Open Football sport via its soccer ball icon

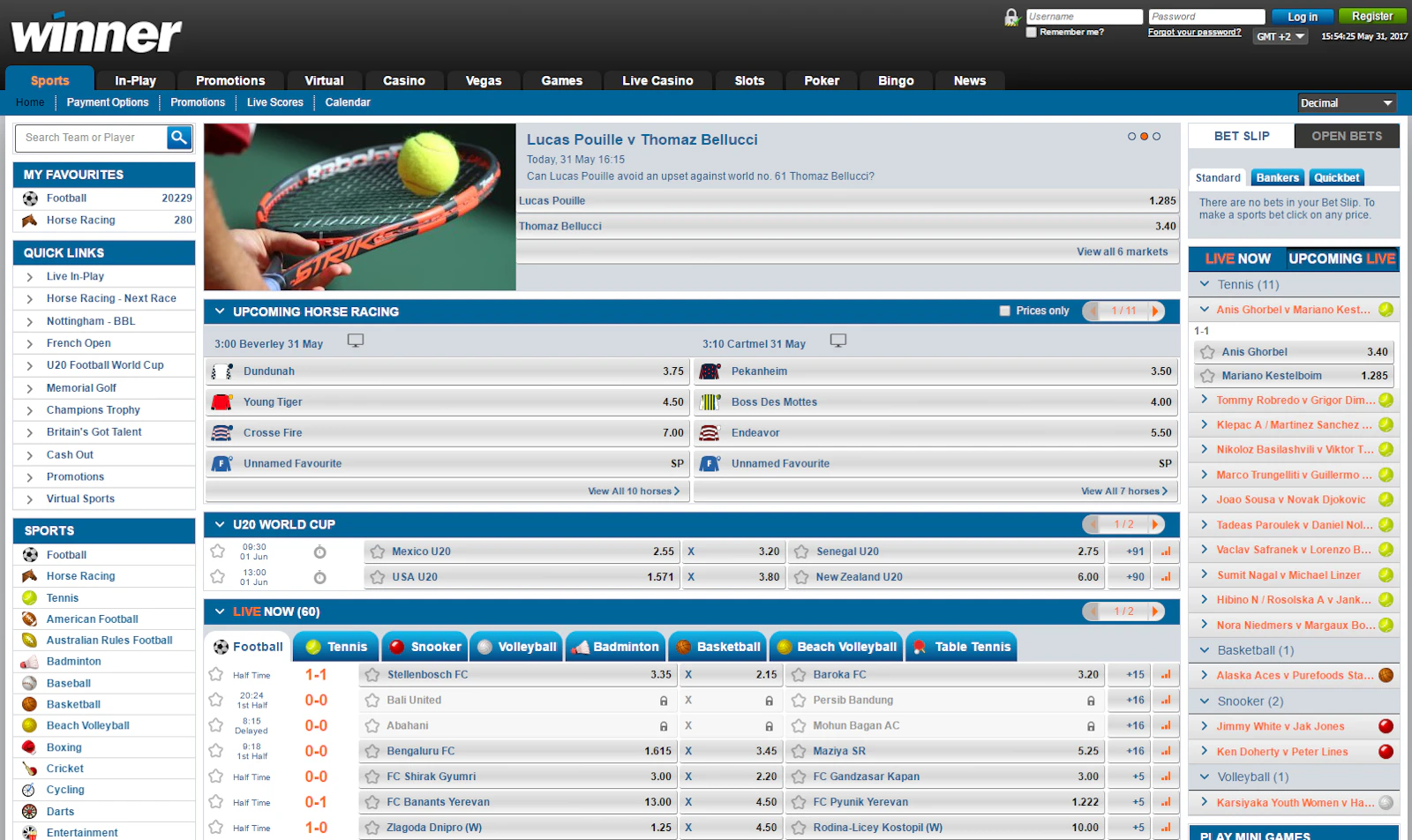coord(30,555)
